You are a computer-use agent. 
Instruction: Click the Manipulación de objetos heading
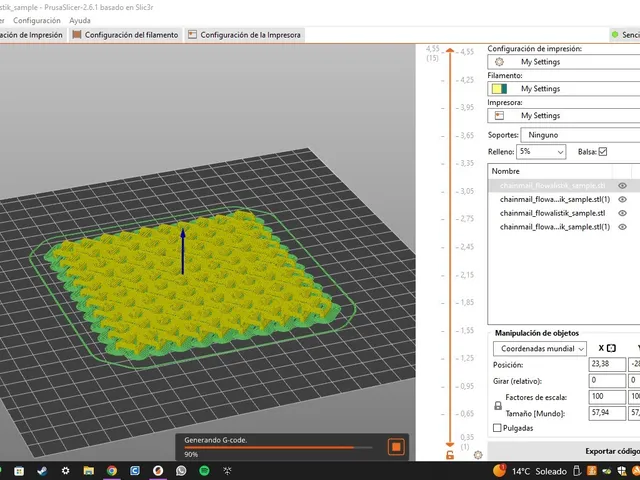(x=537, y=333)
